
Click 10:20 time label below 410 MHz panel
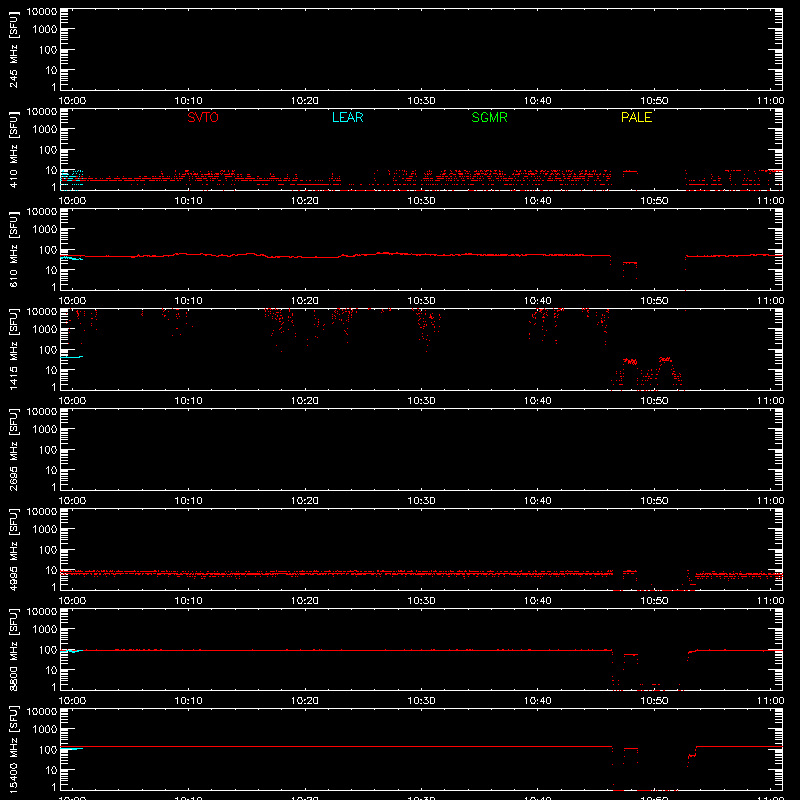coord(305,201)
